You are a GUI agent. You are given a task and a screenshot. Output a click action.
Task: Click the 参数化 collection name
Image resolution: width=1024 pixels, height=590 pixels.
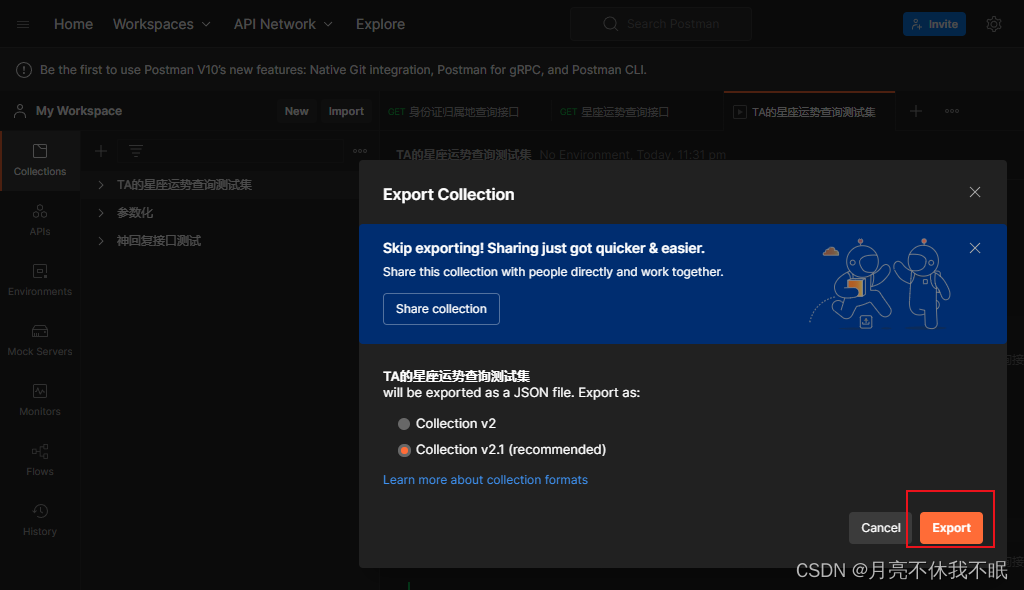pyautogui.click(x=135, y=213)
